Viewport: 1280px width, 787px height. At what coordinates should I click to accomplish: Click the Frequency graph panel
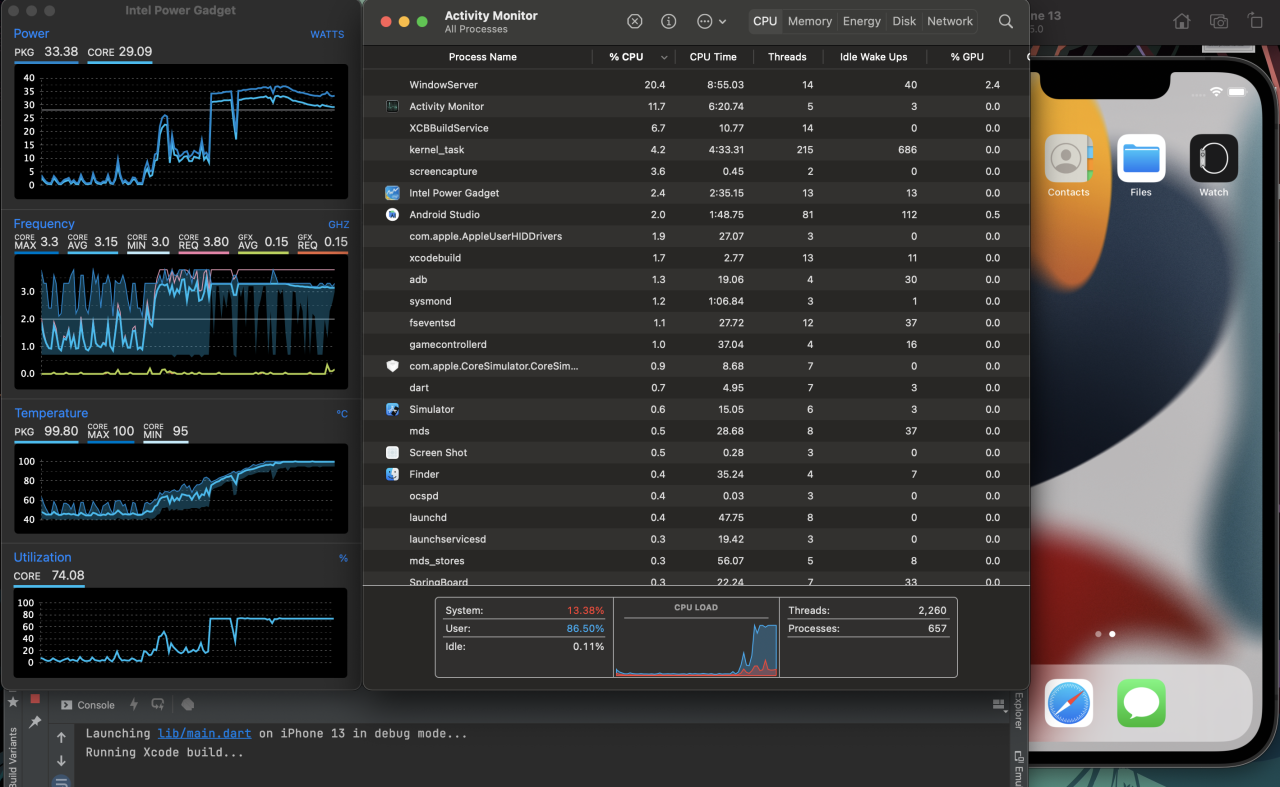click(x=181, y=323)
